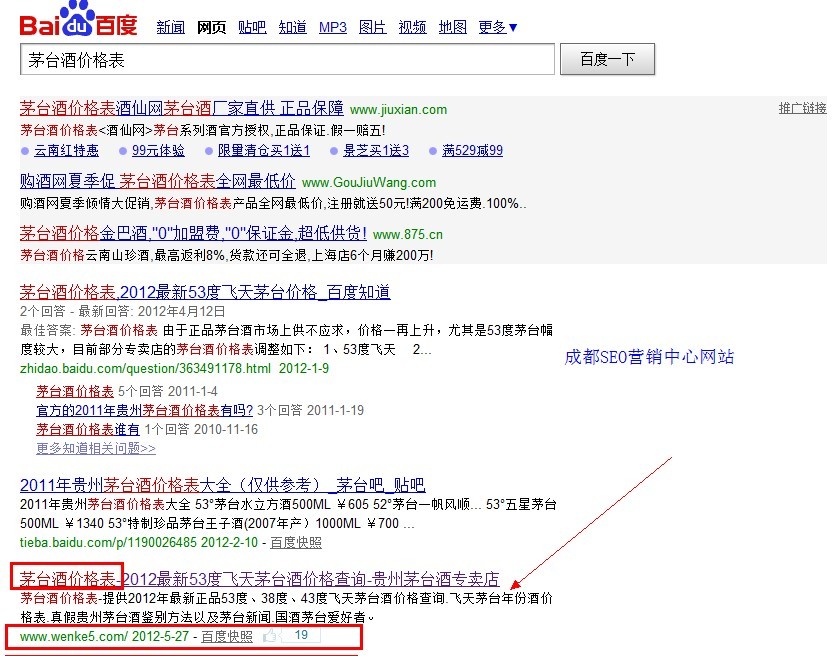Viewport: 840px width, 656px height.
Task: Click the 限量清仓买1送1 sublink
Action: point(264,150)
